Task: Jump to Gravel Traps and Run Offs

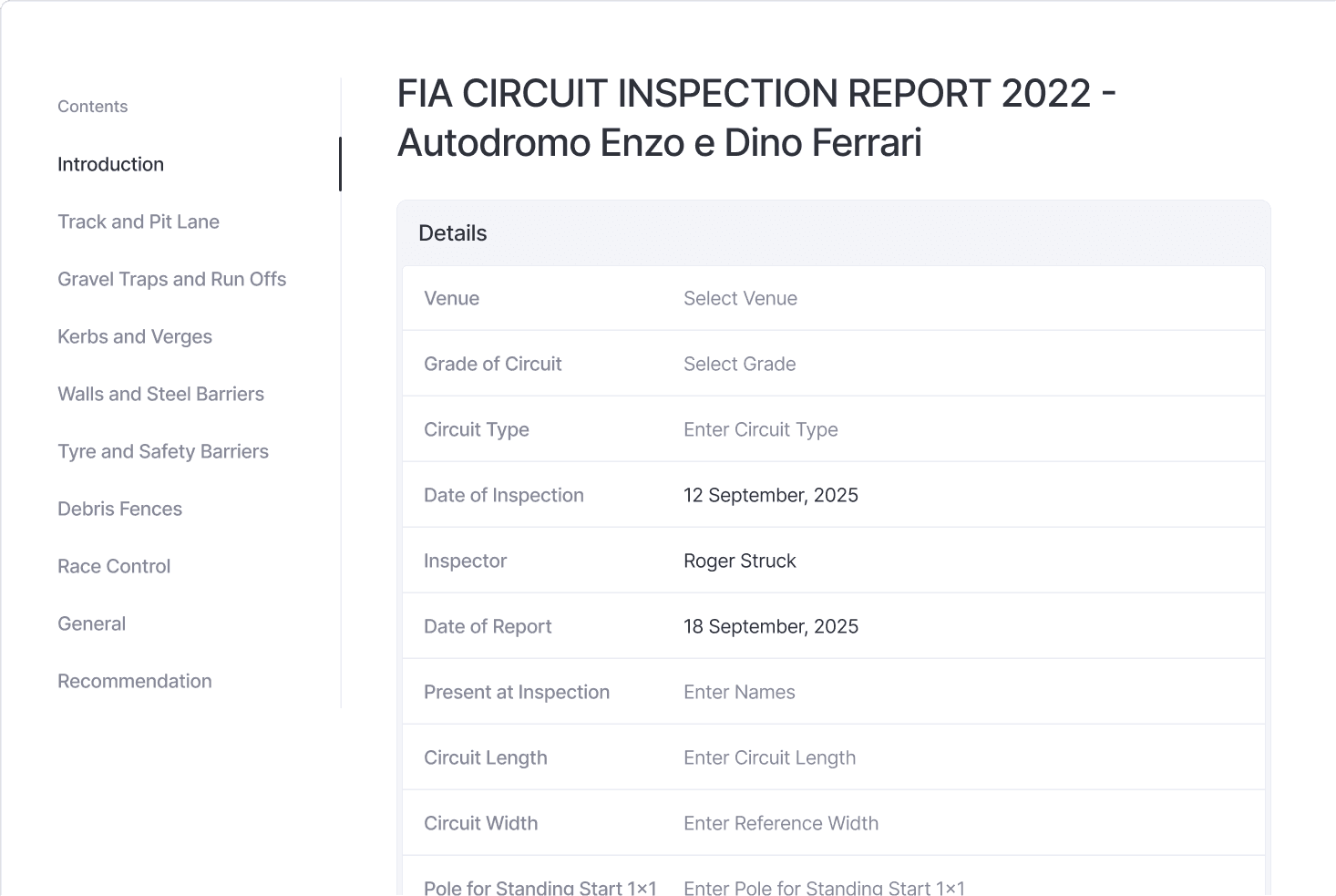Action: click(x=171, y=279)
